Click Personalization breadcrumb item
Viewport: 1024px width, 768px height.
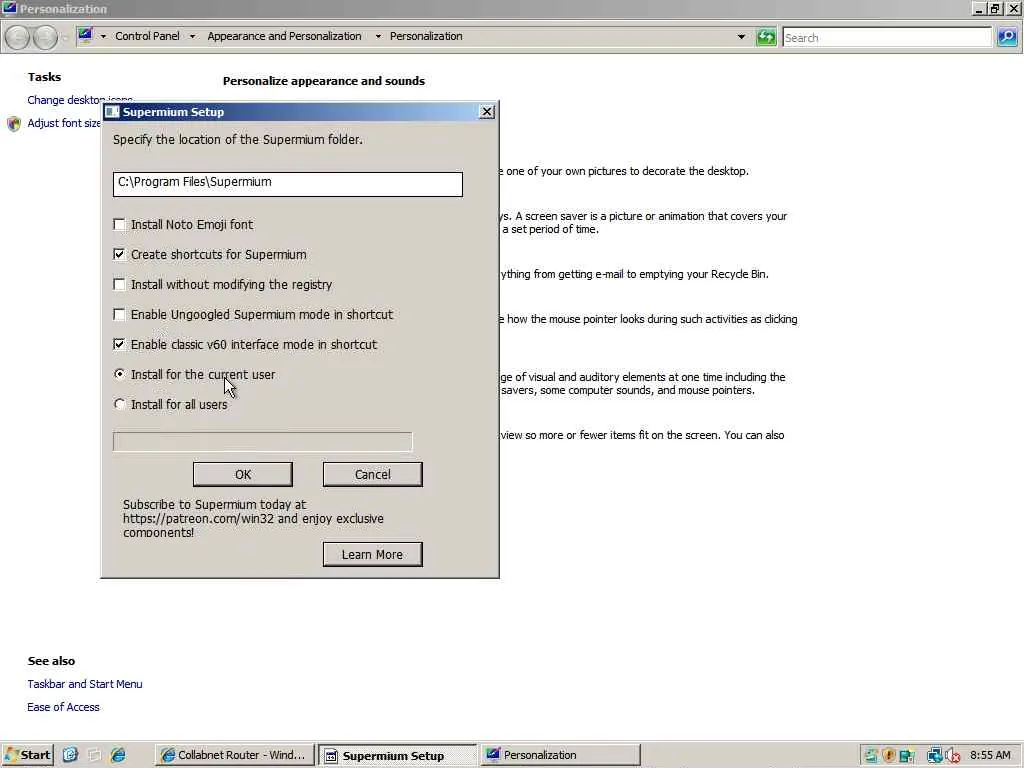426,37
